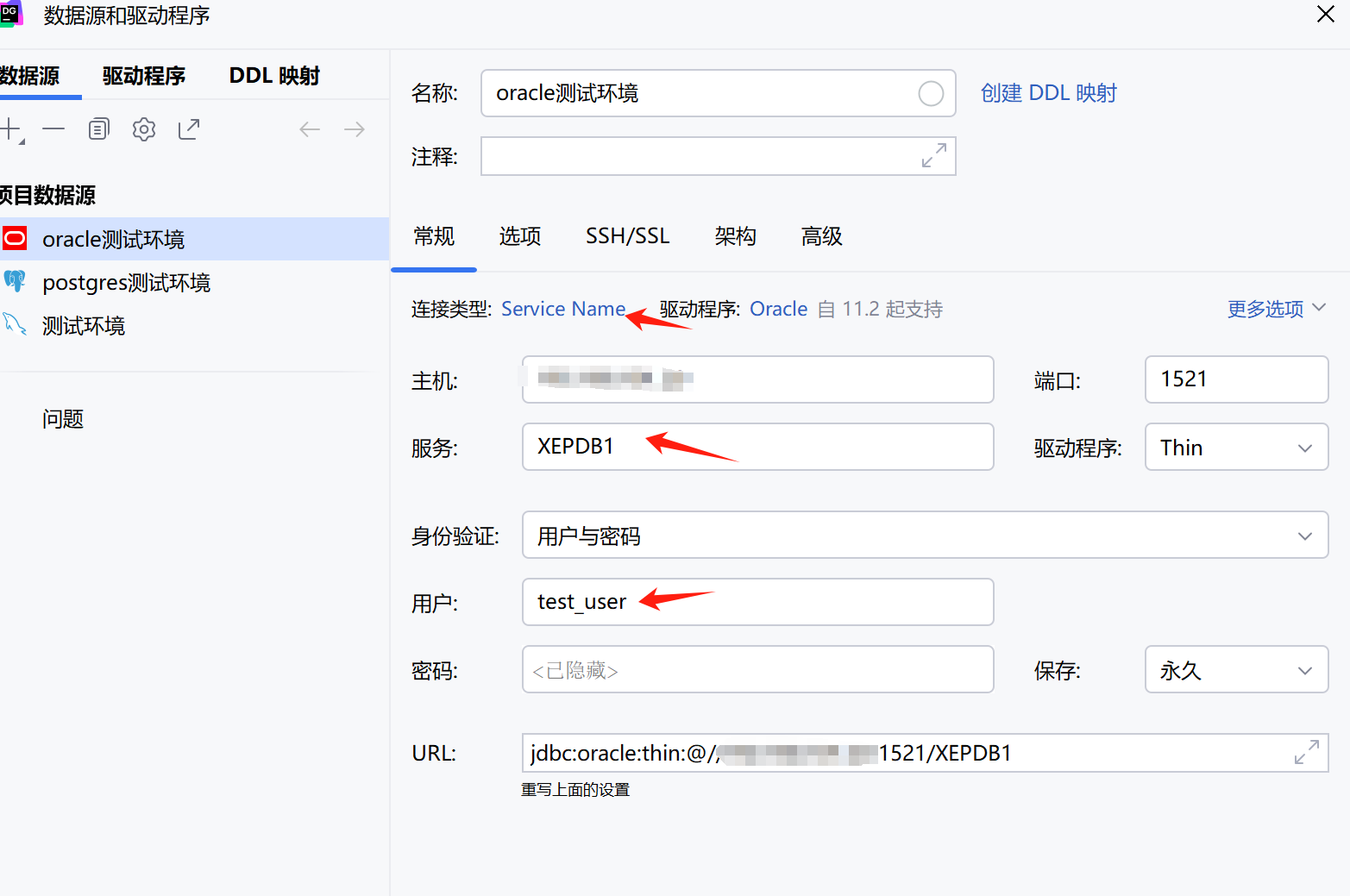Image resolution: width=1350 pixels, height=896 pixels.
Task: Remove selected data source with minus icon
Action: tap(53, 129)
